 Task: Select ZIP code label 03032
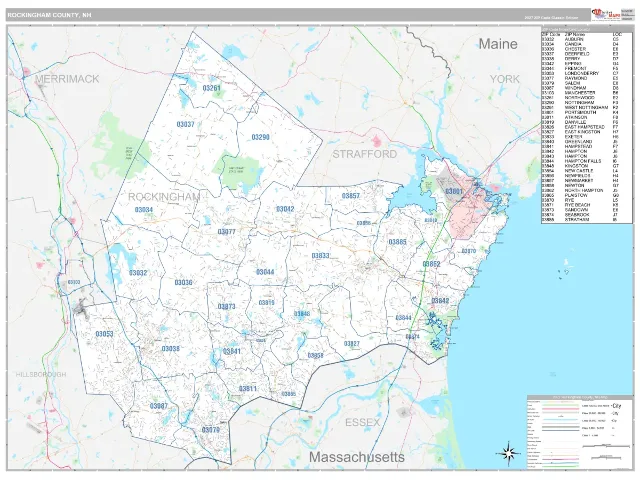tap(138, 273)
